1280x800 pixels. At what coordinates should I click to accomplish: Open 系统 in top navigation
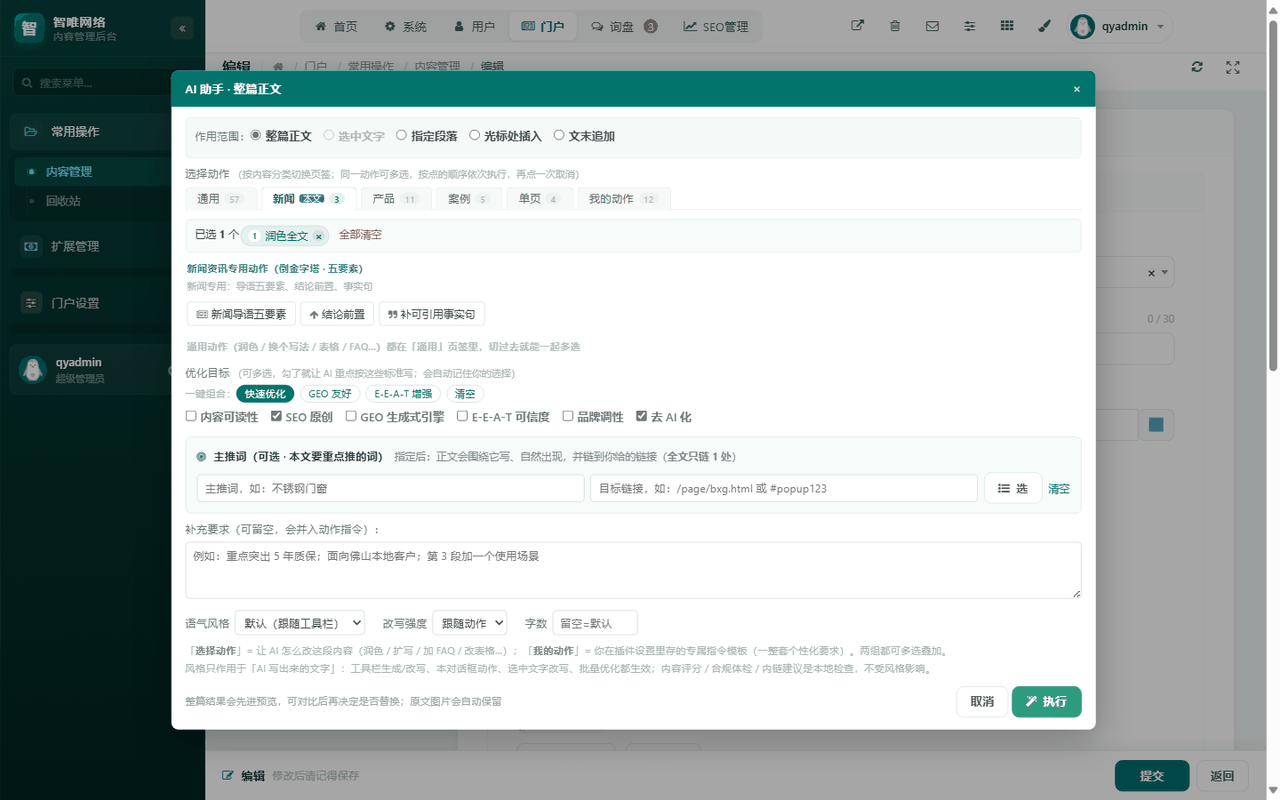pyautogui.click(x=405, y=27)
